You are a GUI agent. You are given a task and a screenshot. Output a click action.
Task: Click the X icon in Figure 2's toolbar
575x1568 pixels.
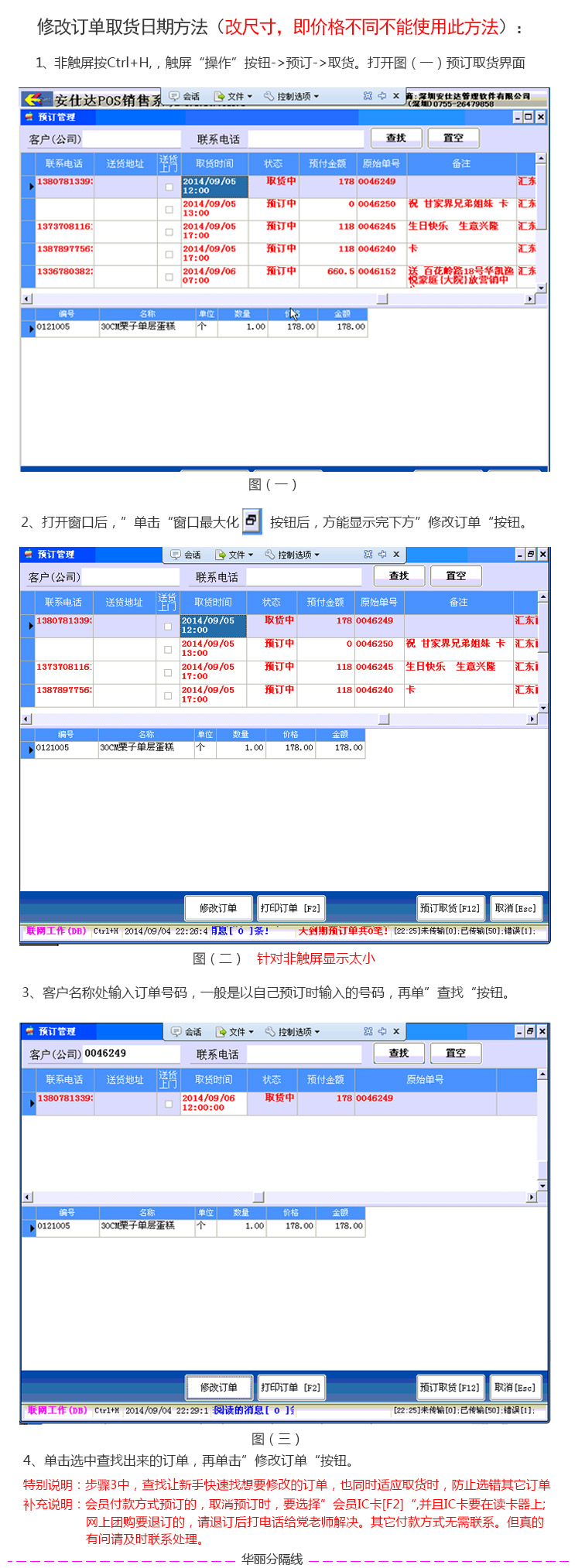tap(395, 554)
